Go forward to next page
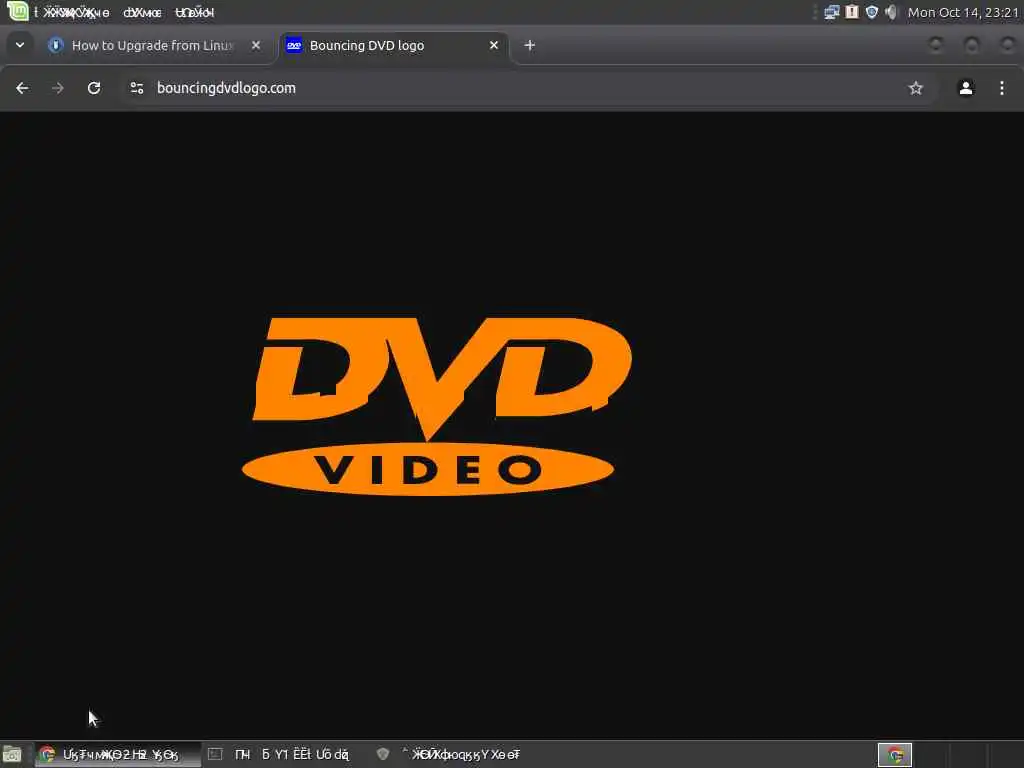 pos(58,88)
